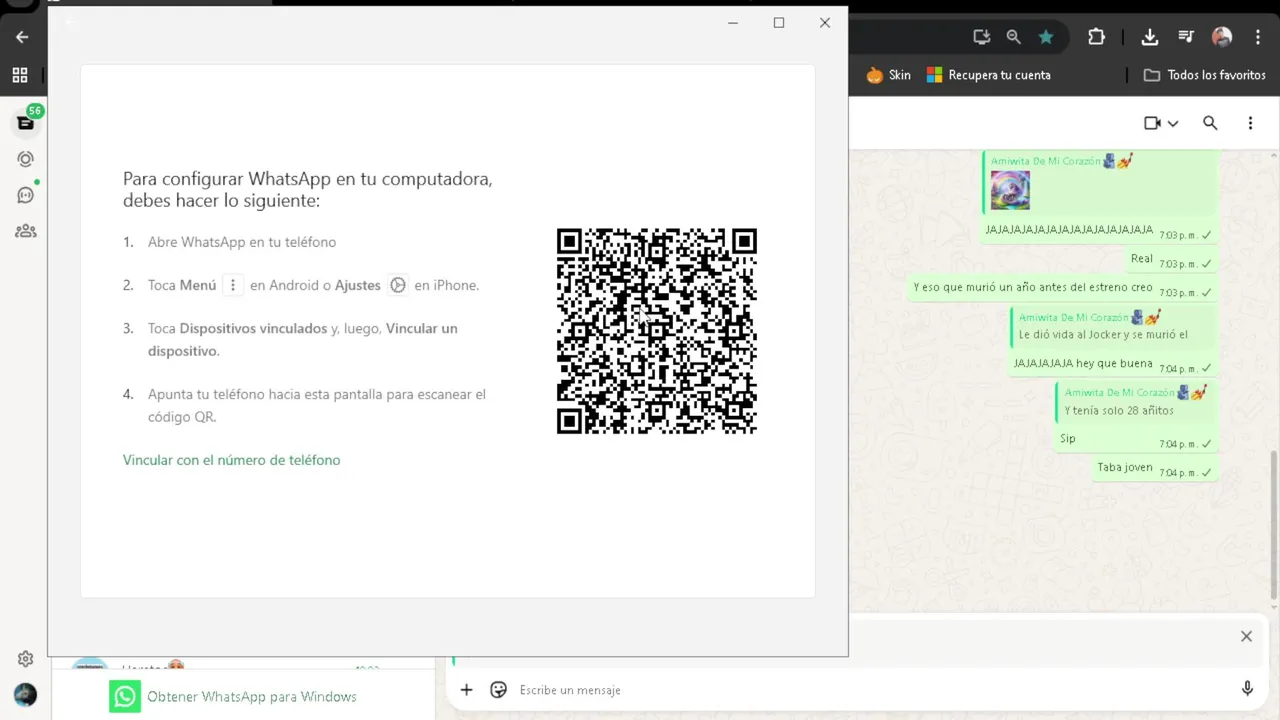Search within the chat with magnifier icon
Image resolution: width=1280 pixels, height=720 pixels.
[1210, 123]
